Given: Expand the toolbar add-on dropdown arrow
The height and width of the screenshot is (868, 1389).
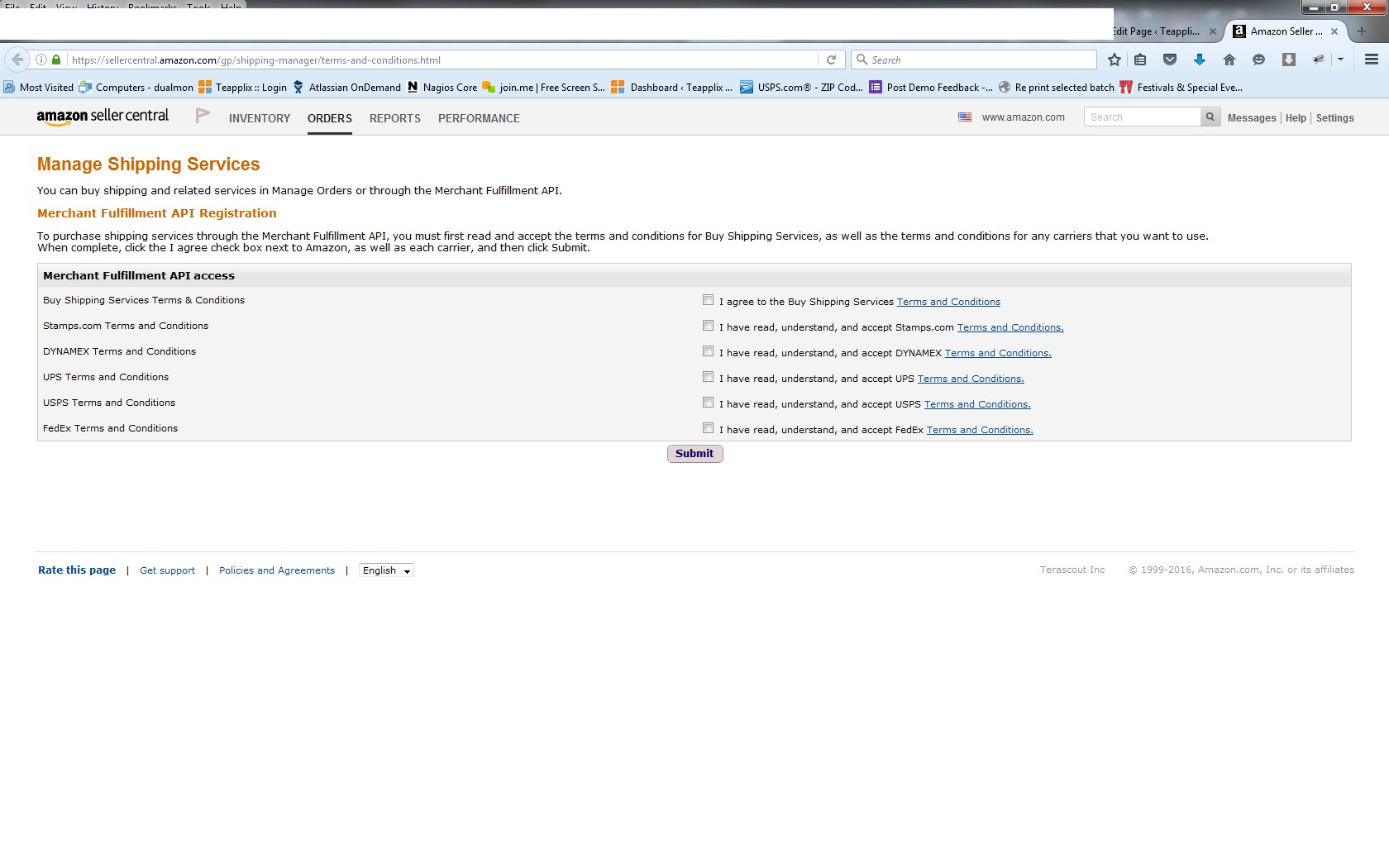Looking at the screenshot, I should click(1340, 60).
